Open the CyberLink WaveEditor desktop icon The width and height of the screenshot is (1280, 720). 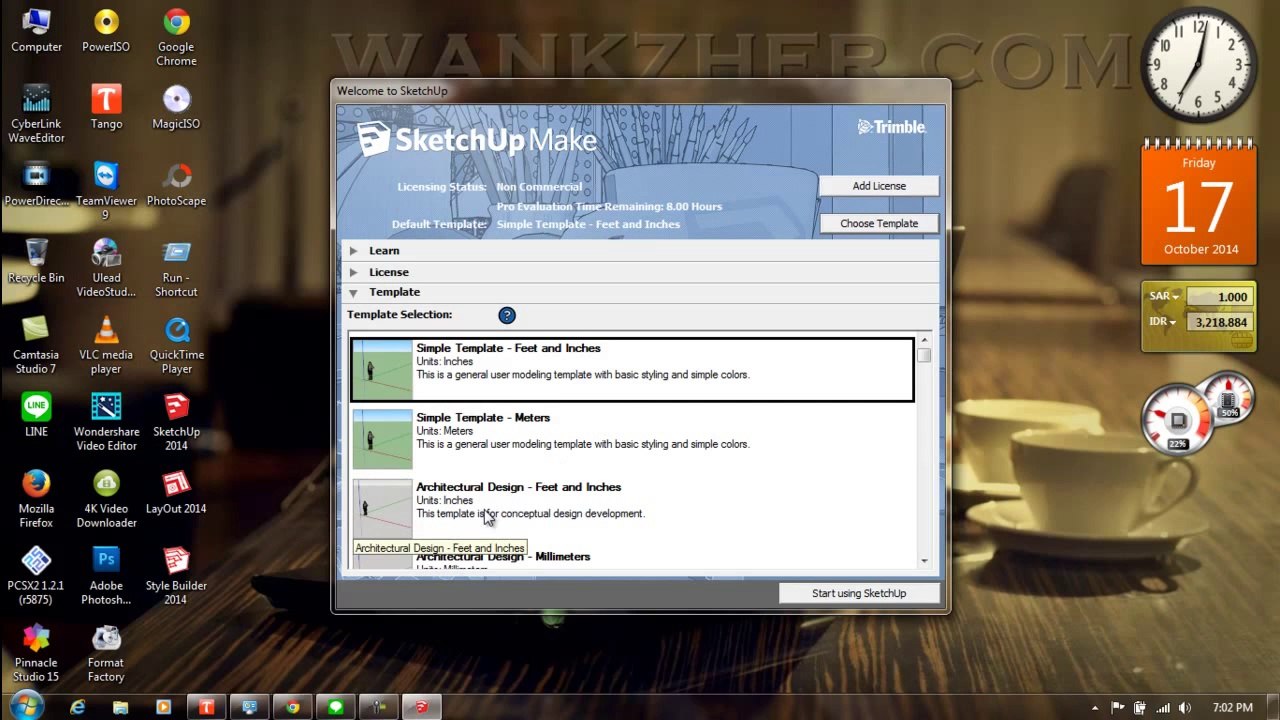point(36,115)
